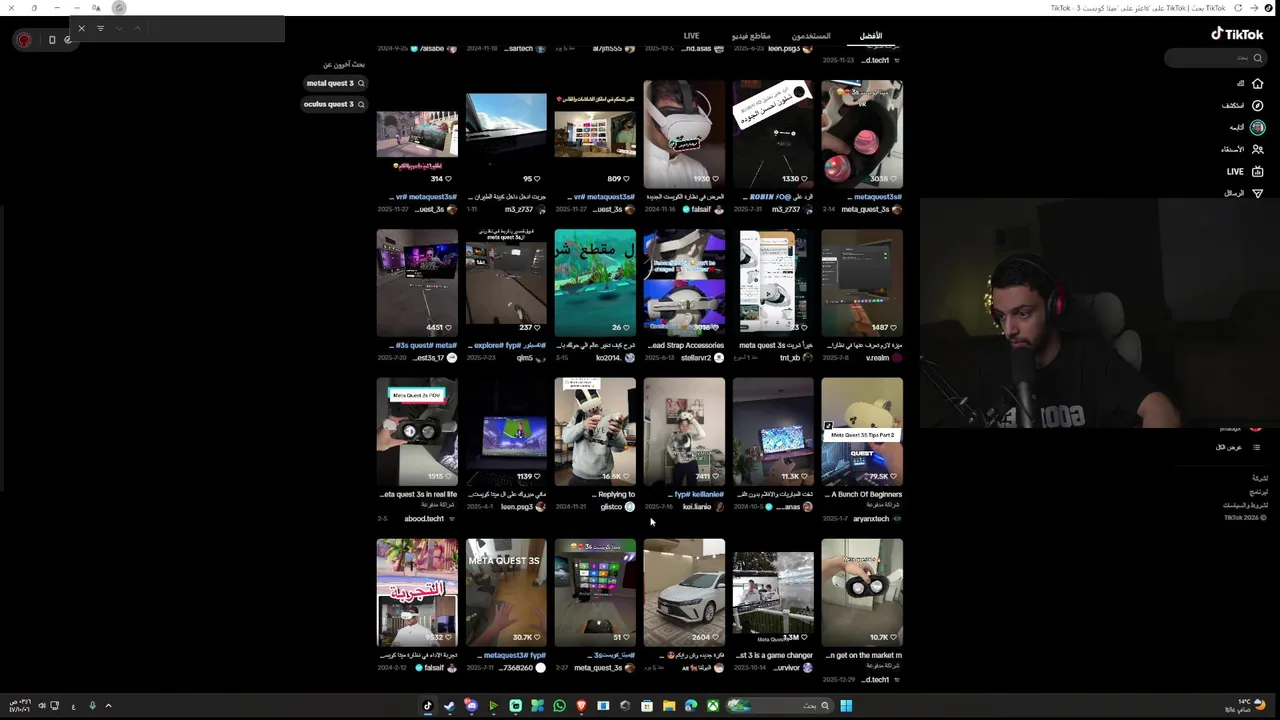Viewport: 1280px width, 720px height.
Task: Close the find-in-page bar
Action: (81, 28)
